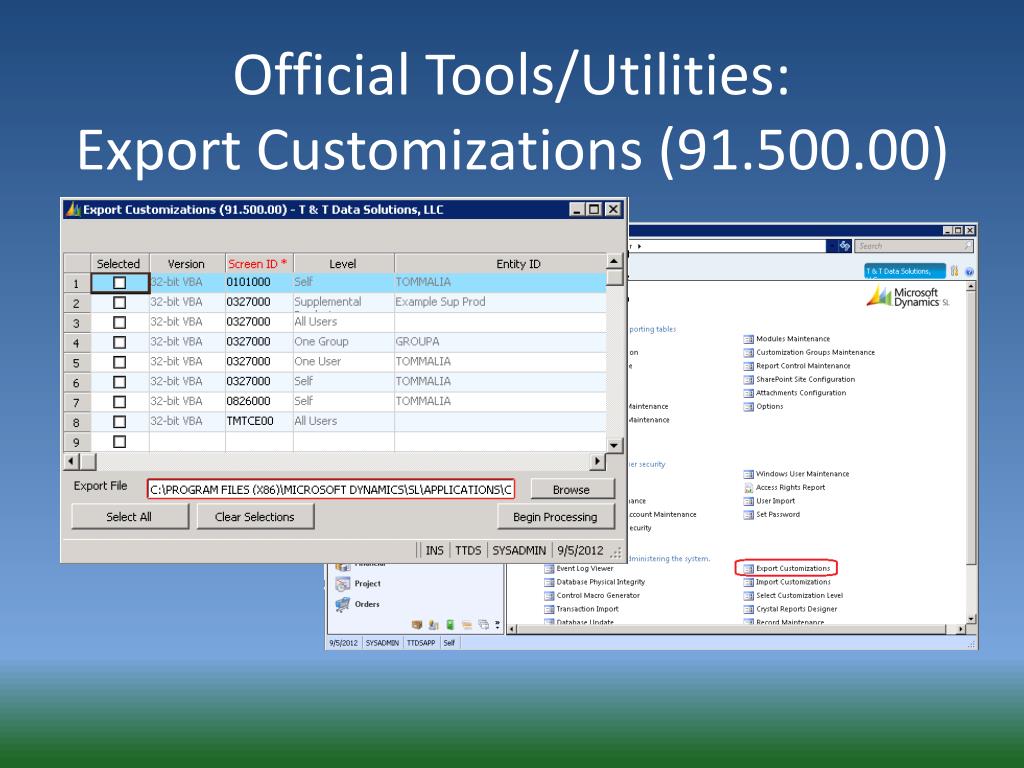This screenshot has height=768, width=1024.
Task: Click the Level column header
Action: click(344, 264)
